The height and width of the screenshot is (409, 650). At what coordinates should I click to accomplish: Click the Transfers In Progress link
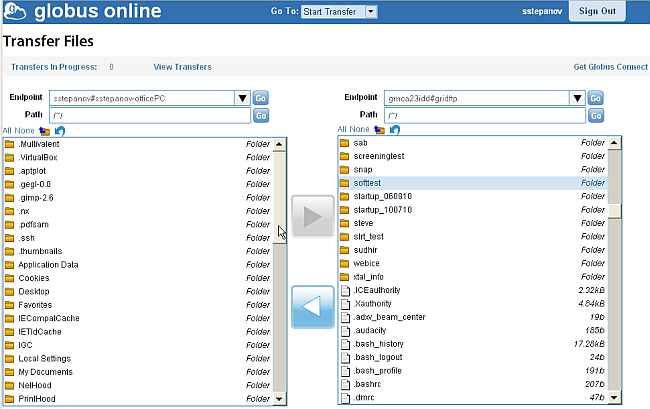[x=54, y=67]
